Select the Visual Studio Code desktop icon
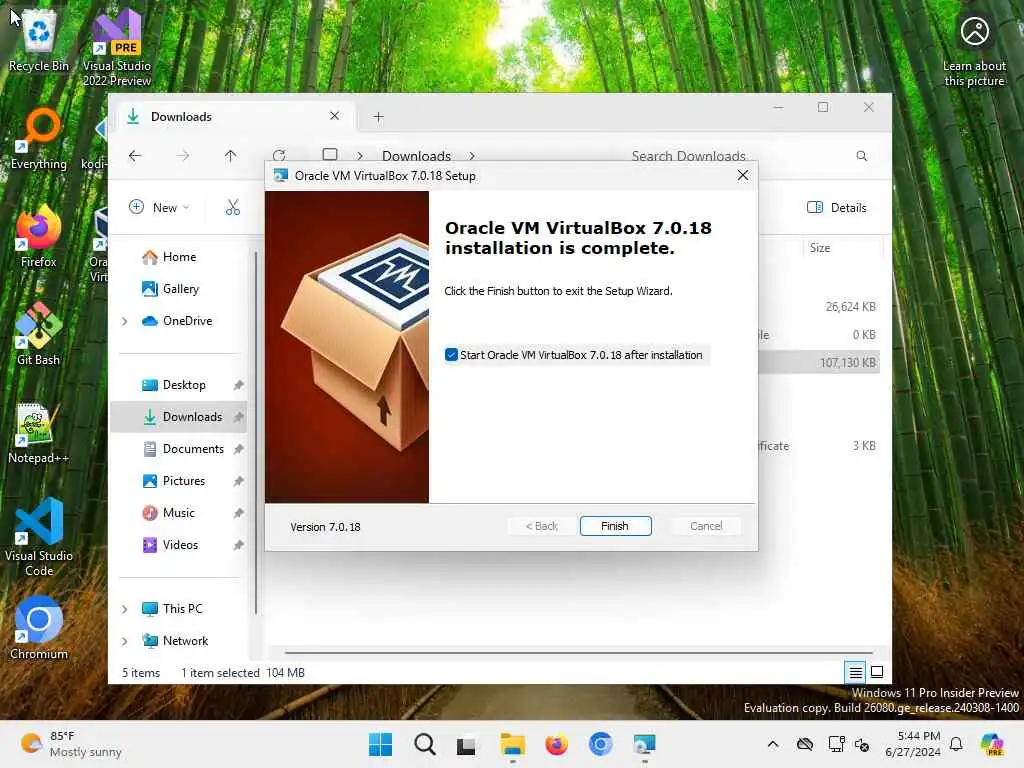Viewport: 1024px width, 768px height. pos(39,537)
